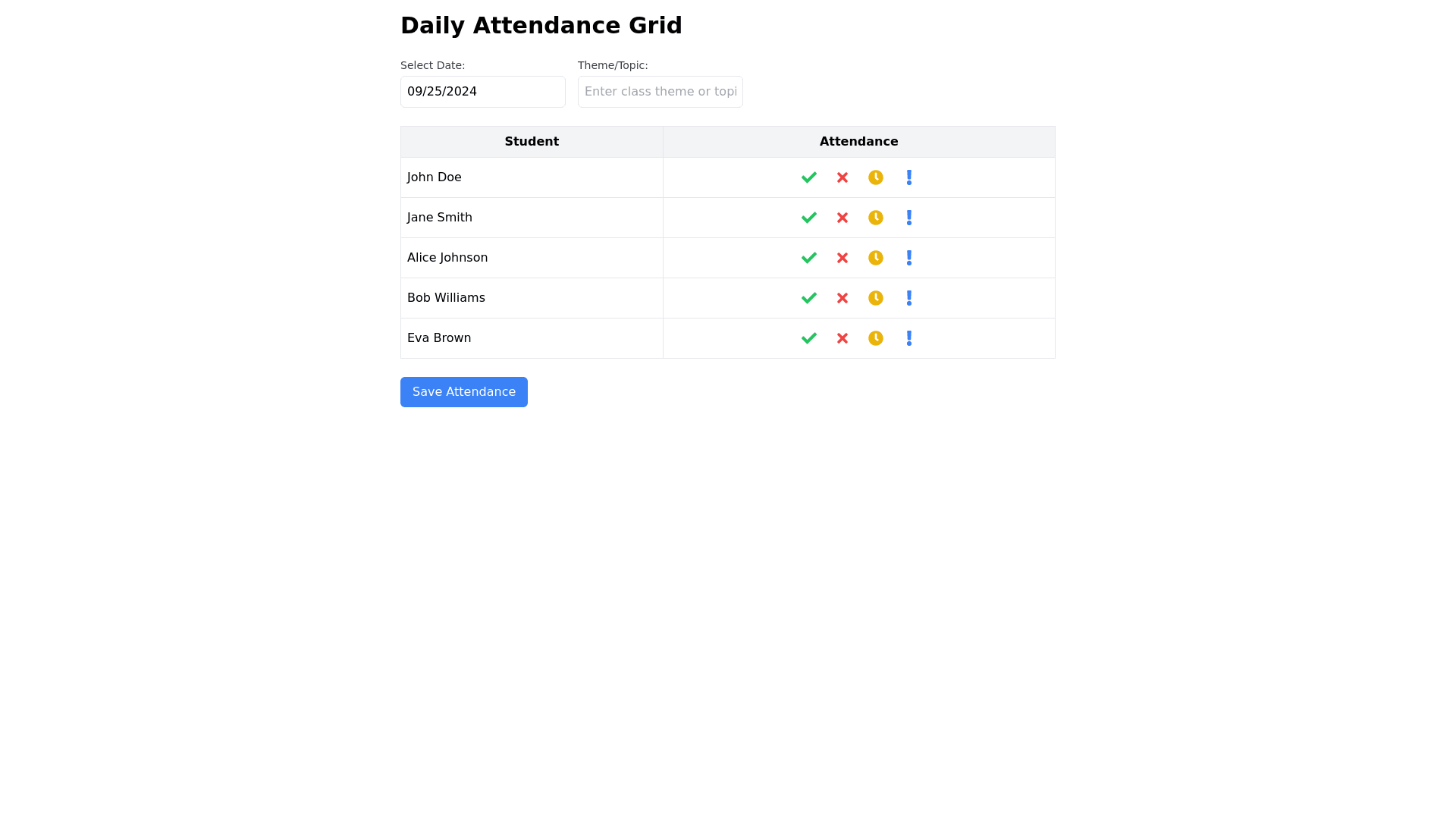This screenshot has height=819, width=1456.
Task: Mark Eva Brown present with green checkmark
Action: pyautogui.click(x=809, y=338)
